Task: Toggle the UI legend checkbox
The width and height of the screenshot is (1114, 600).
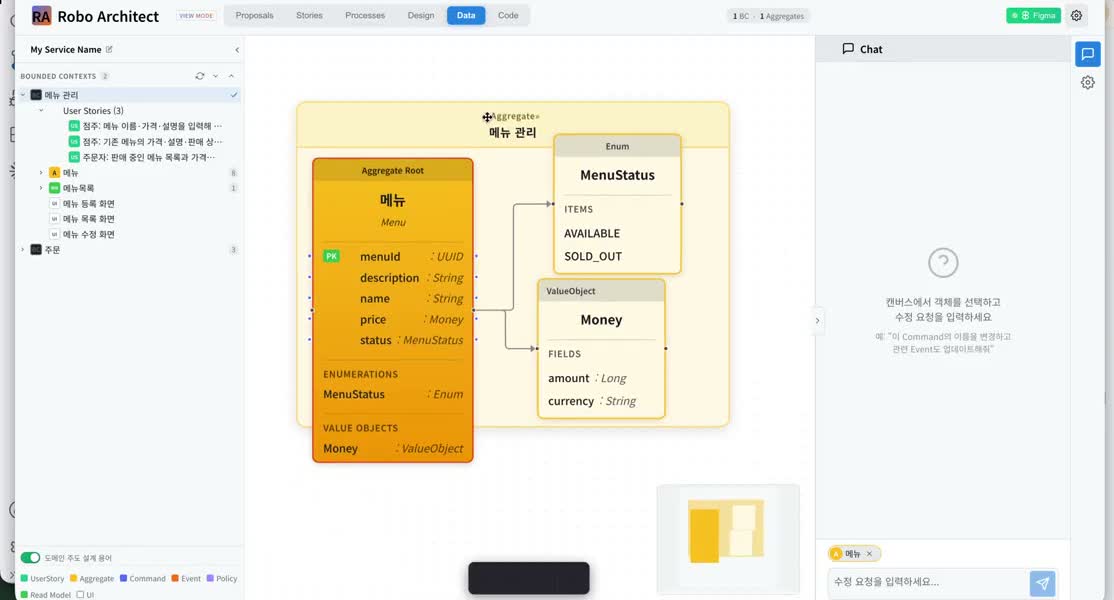Action: tap(80, 594)
